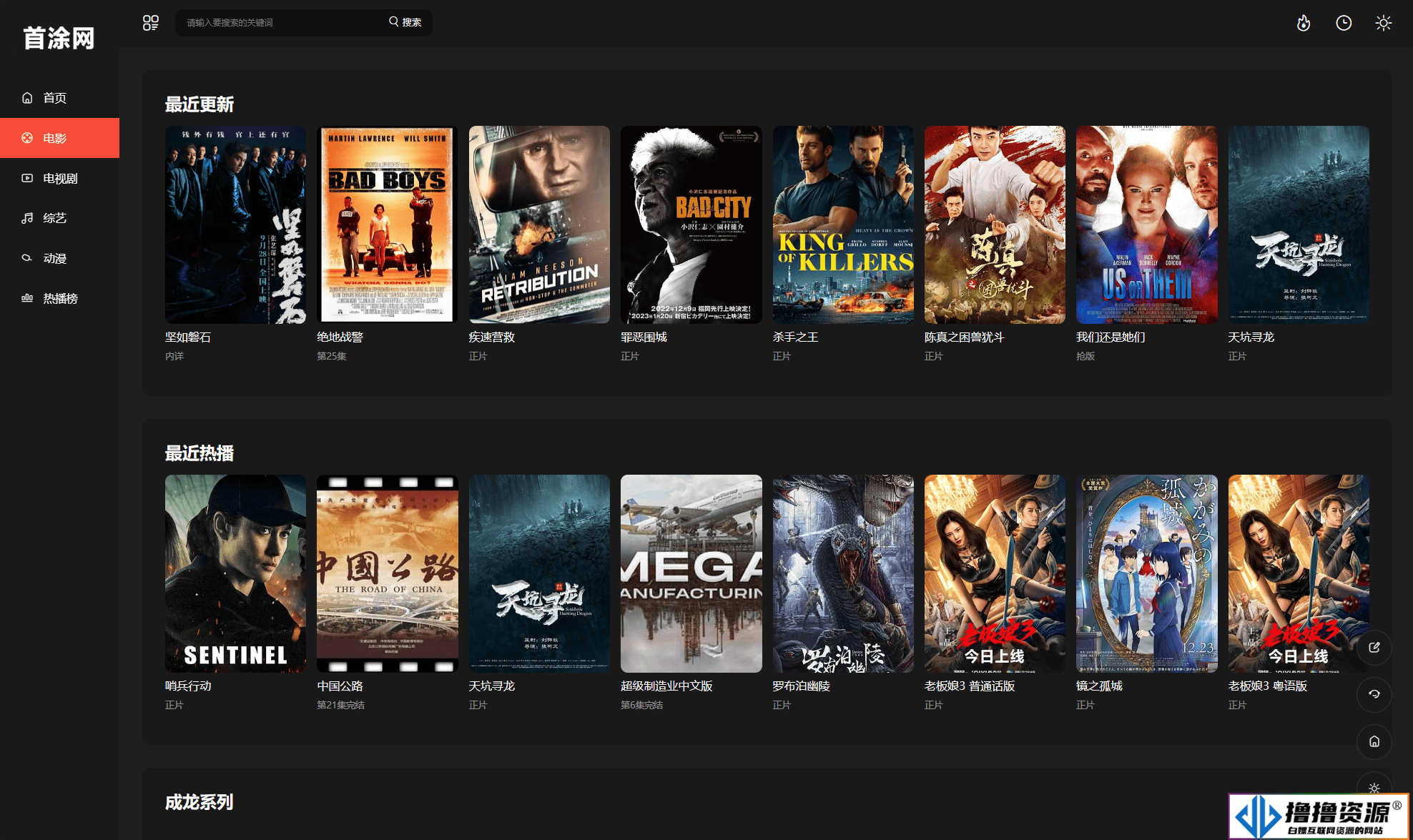
Task: Open the watch history clock icon
Action: (x=1344, y=23)
